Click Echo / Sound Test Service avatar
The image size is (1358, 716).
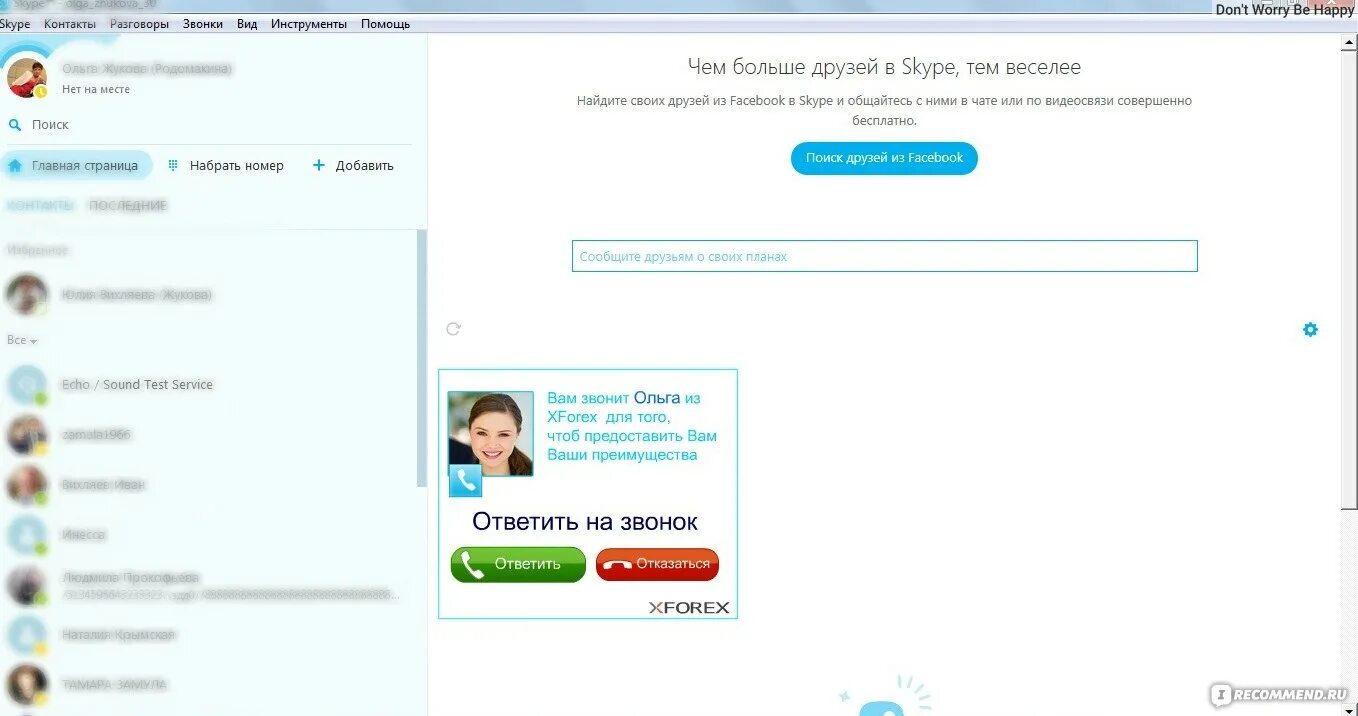click(27, 385)
